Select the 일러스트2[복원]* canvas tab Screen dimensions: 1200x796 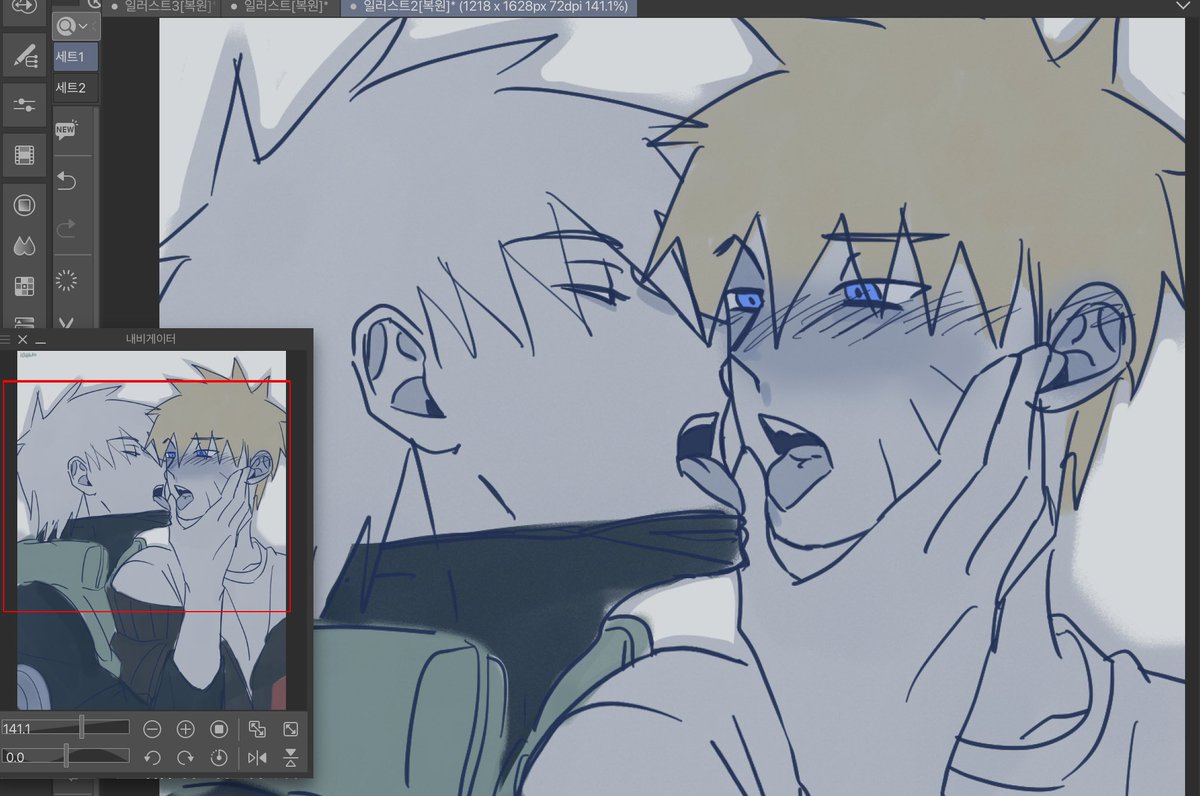pyautogui.click(x=489, y=7)
